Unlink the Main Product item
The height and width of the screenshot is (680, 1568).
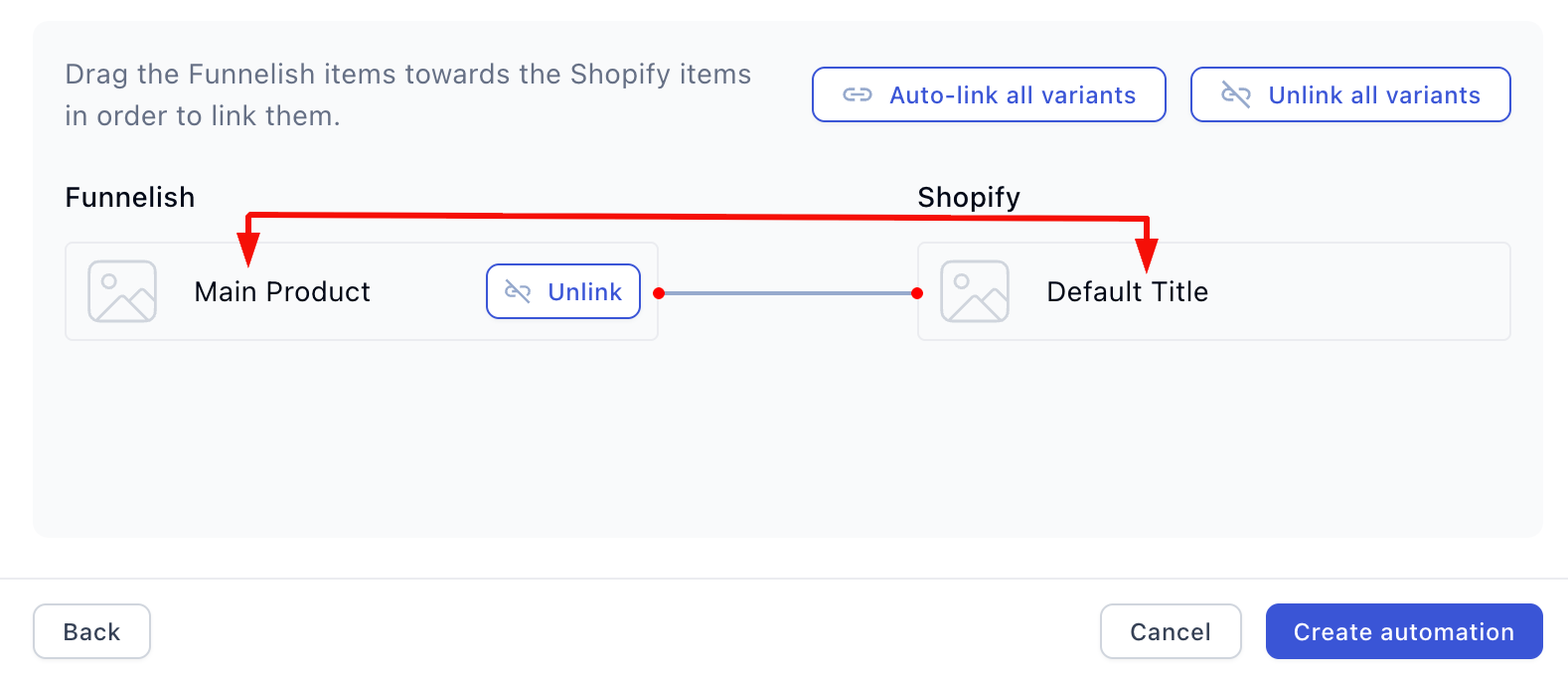tap(563, 291)
